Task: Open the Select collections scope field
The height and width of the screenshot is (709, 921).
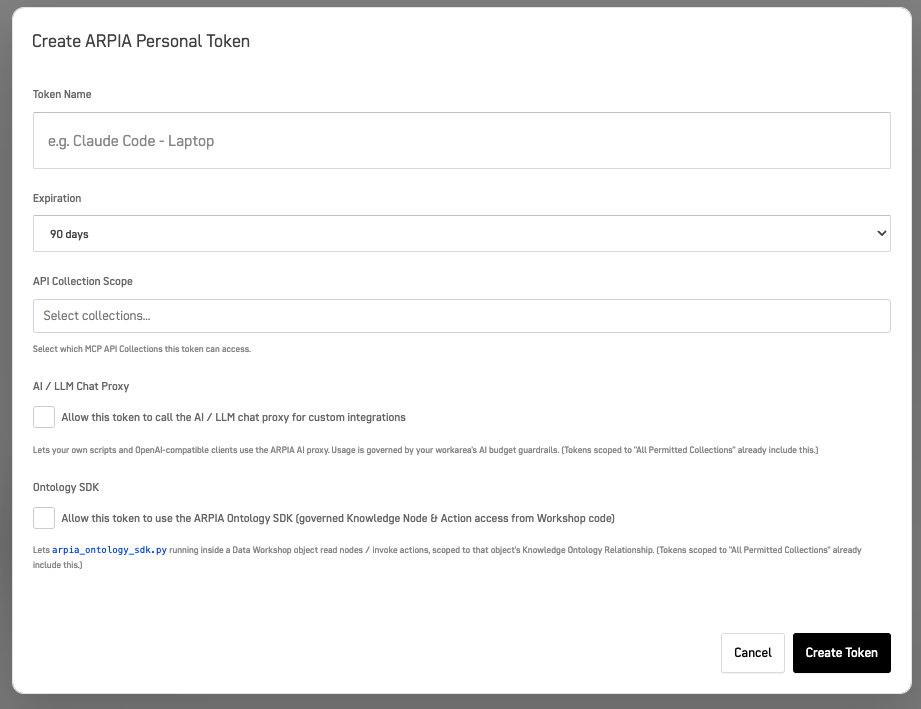Action: [x=462, y=316]
